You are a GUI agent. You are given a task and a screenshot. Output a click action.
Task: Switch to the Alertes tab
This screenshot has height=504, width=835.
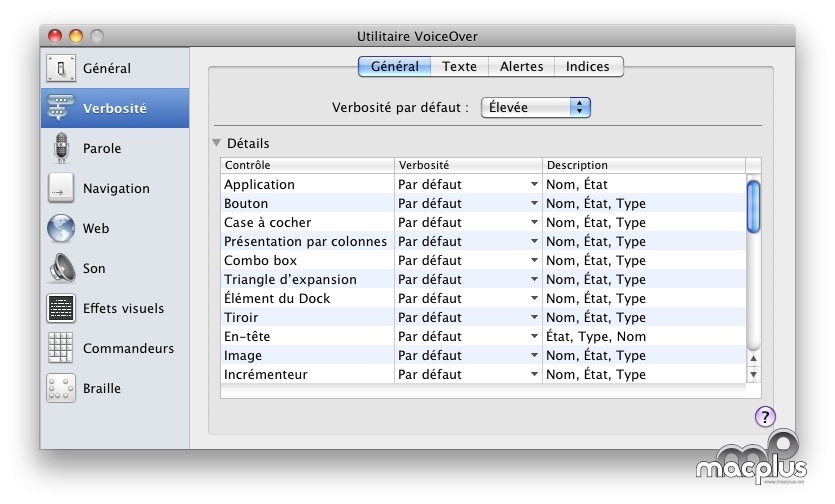(521, 67)
